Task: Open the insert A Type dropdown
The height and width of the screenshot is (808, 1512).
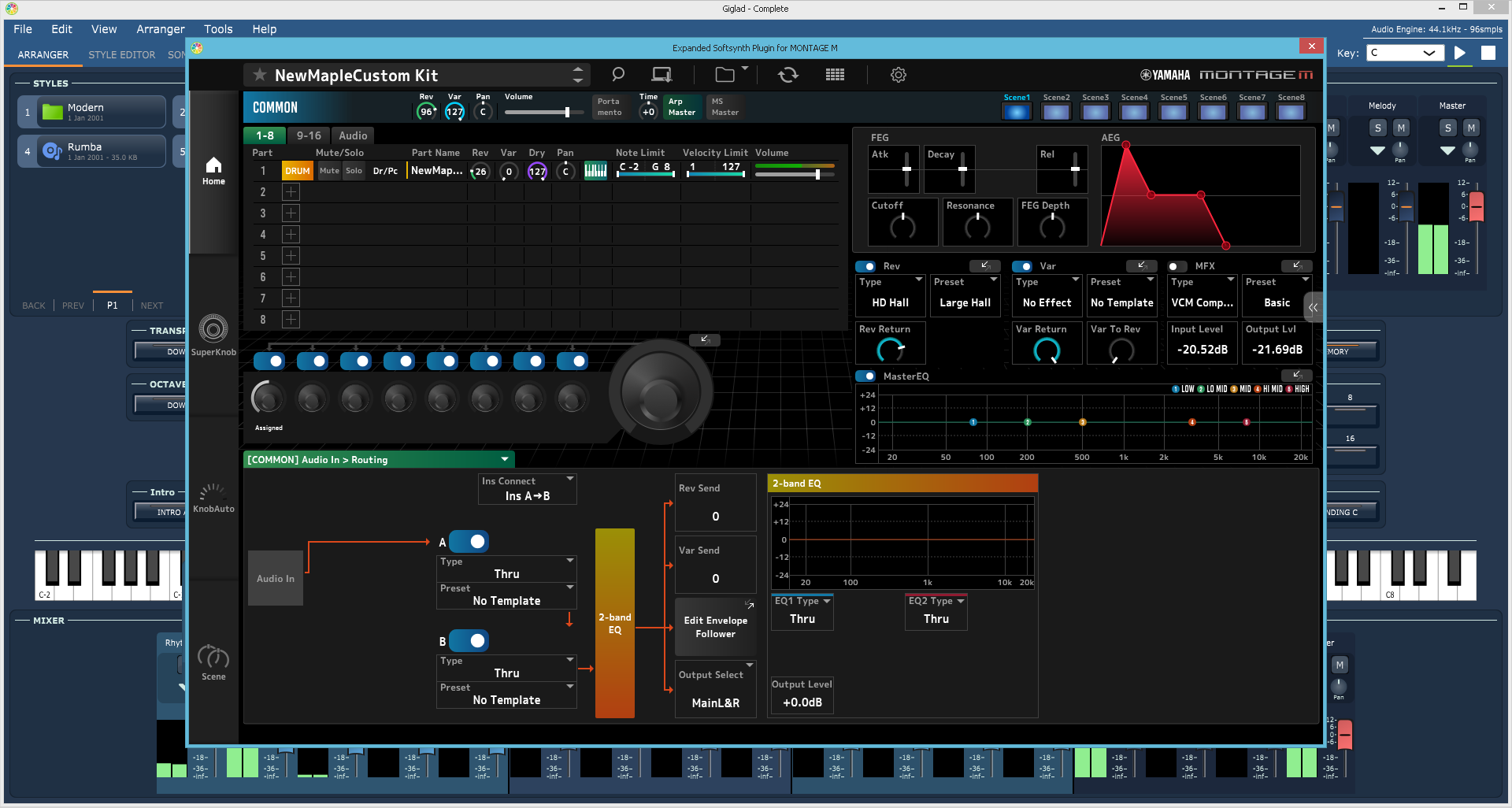Action: tap(507, 568)
